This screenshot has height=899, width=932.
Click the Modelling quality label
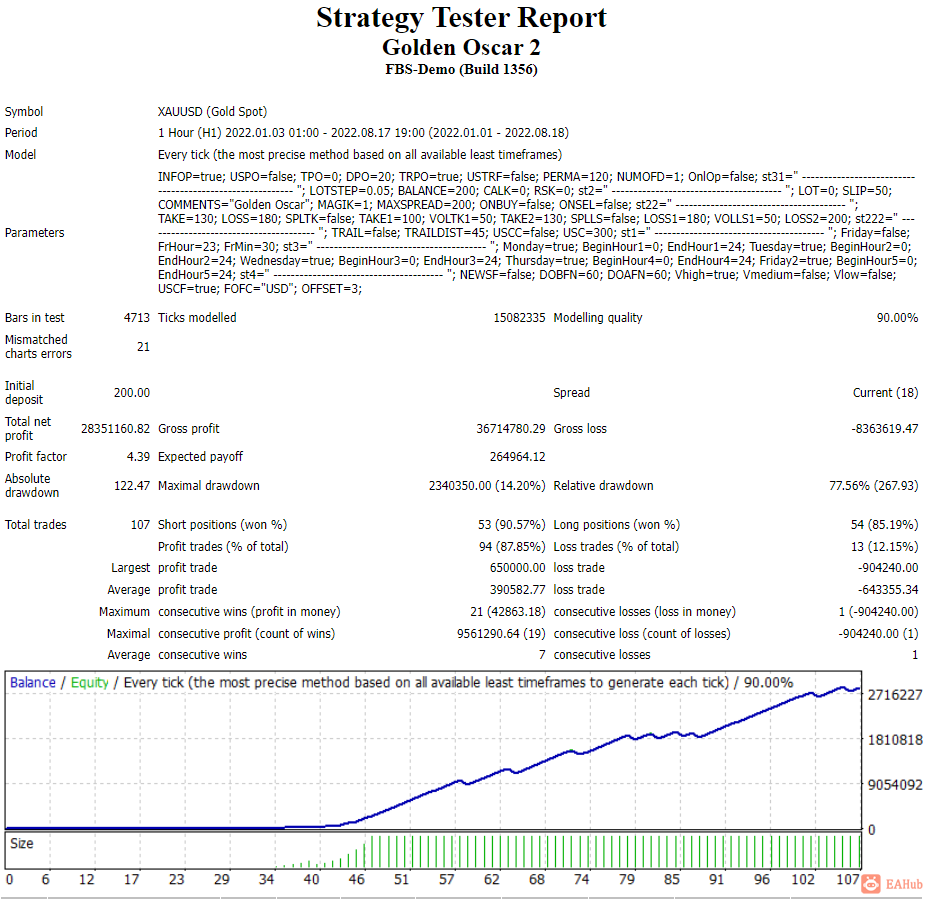click(598, 318)
